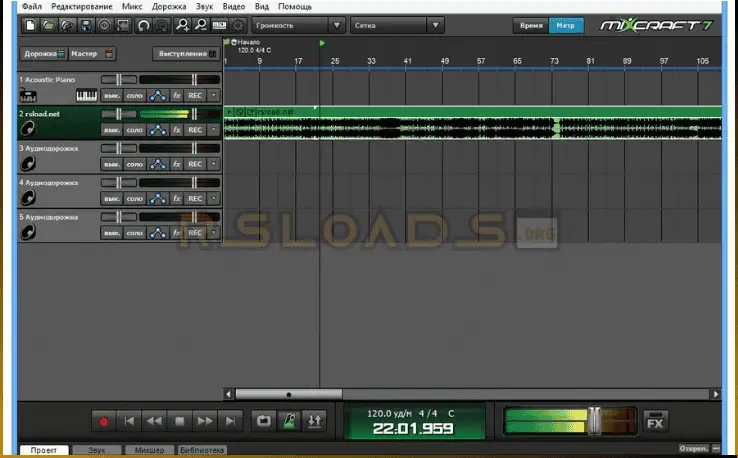Expand options arrow on track 5 Аудиодорожка
Image resolution: width=738 pixels, height=458 pixels.
pyautogui.click(x=211, y=232)
